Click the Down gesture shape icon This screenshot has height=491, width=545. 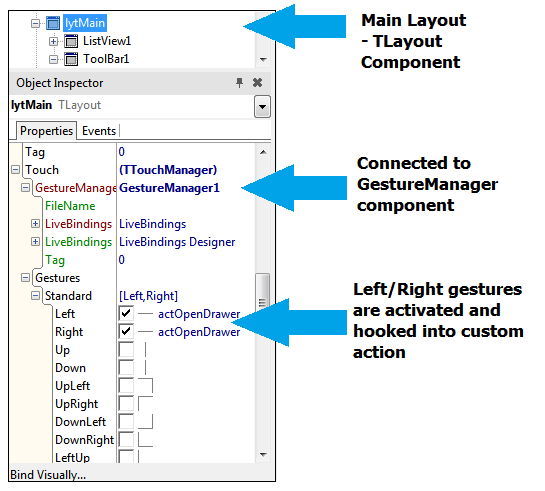tap(145, 368)
